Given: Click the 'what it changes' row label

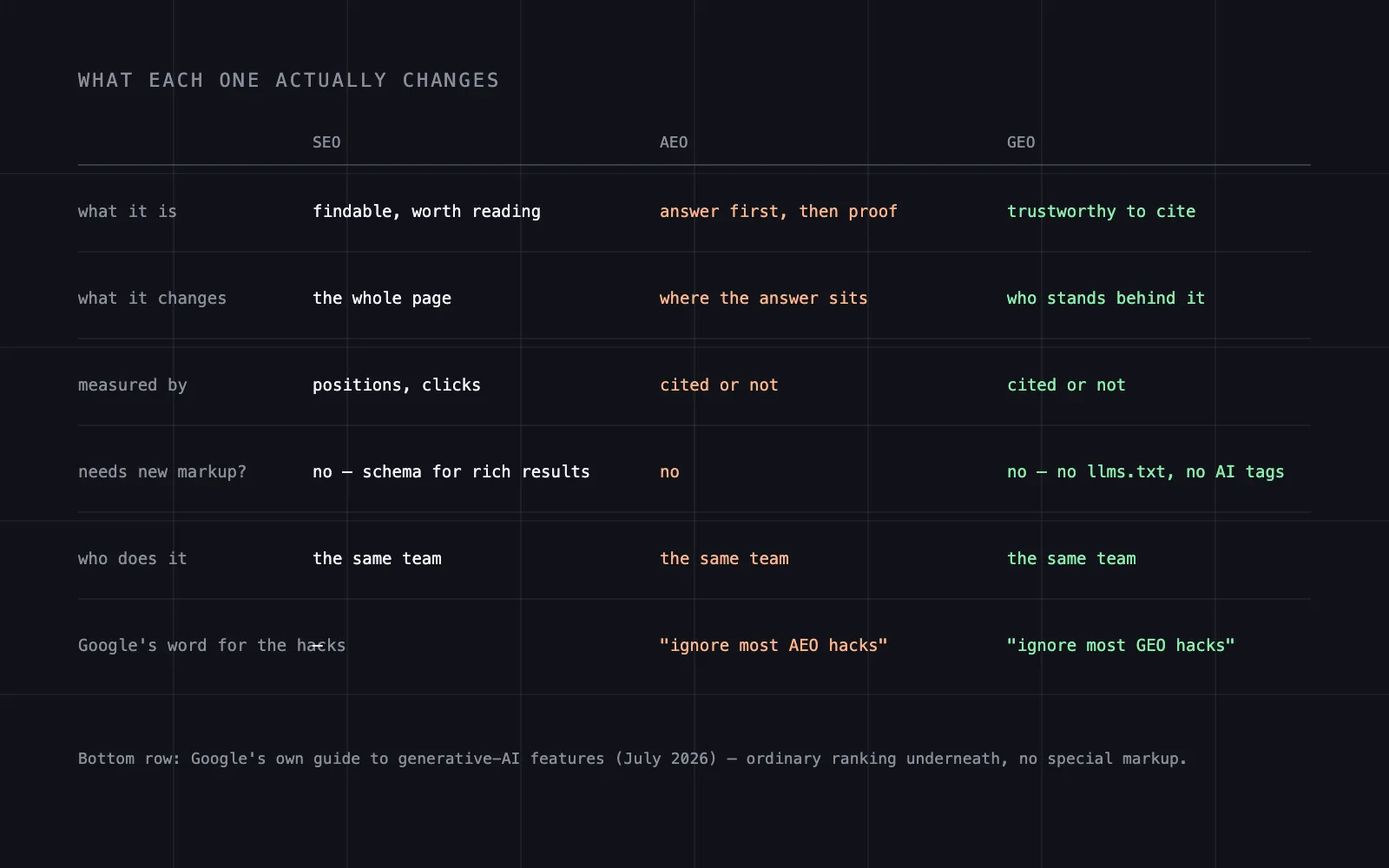Looking at the screenshot, I should click(x=152, y=298).
